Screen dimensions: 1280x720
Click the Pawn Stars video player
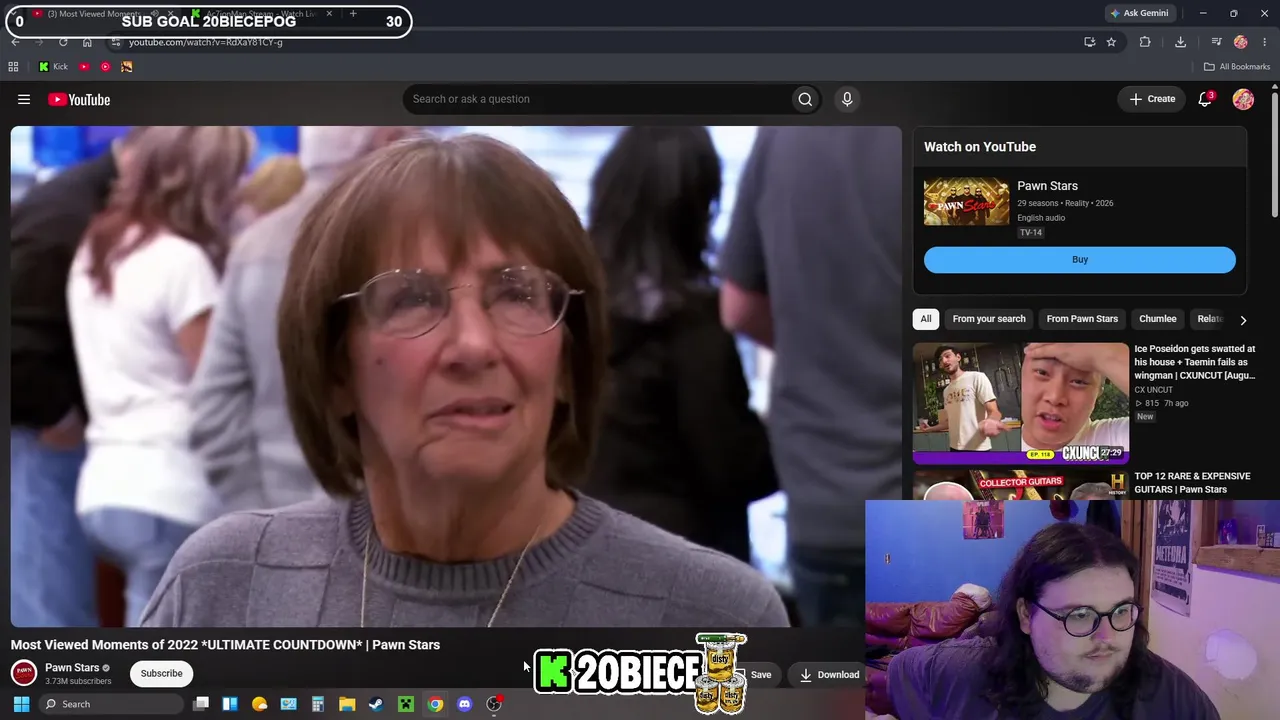[x=456, y=376]
